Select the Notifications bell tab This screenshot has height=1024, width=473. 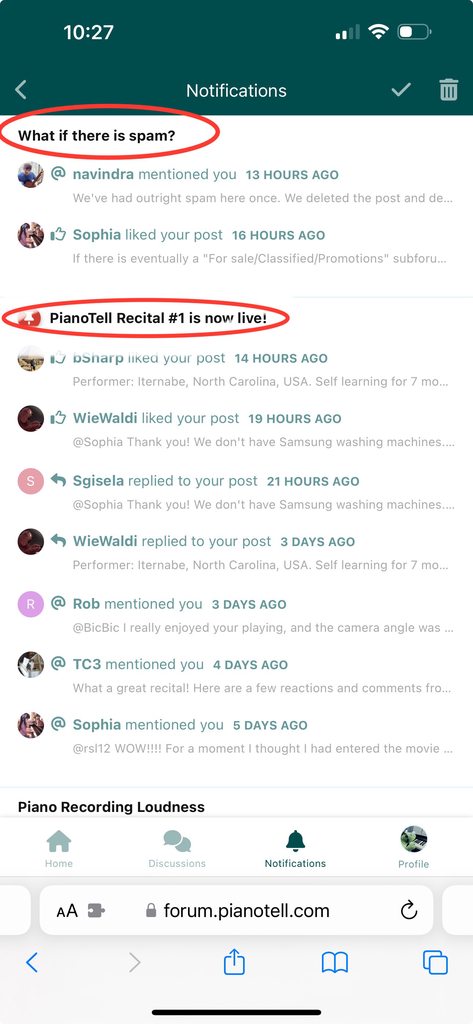295,848
